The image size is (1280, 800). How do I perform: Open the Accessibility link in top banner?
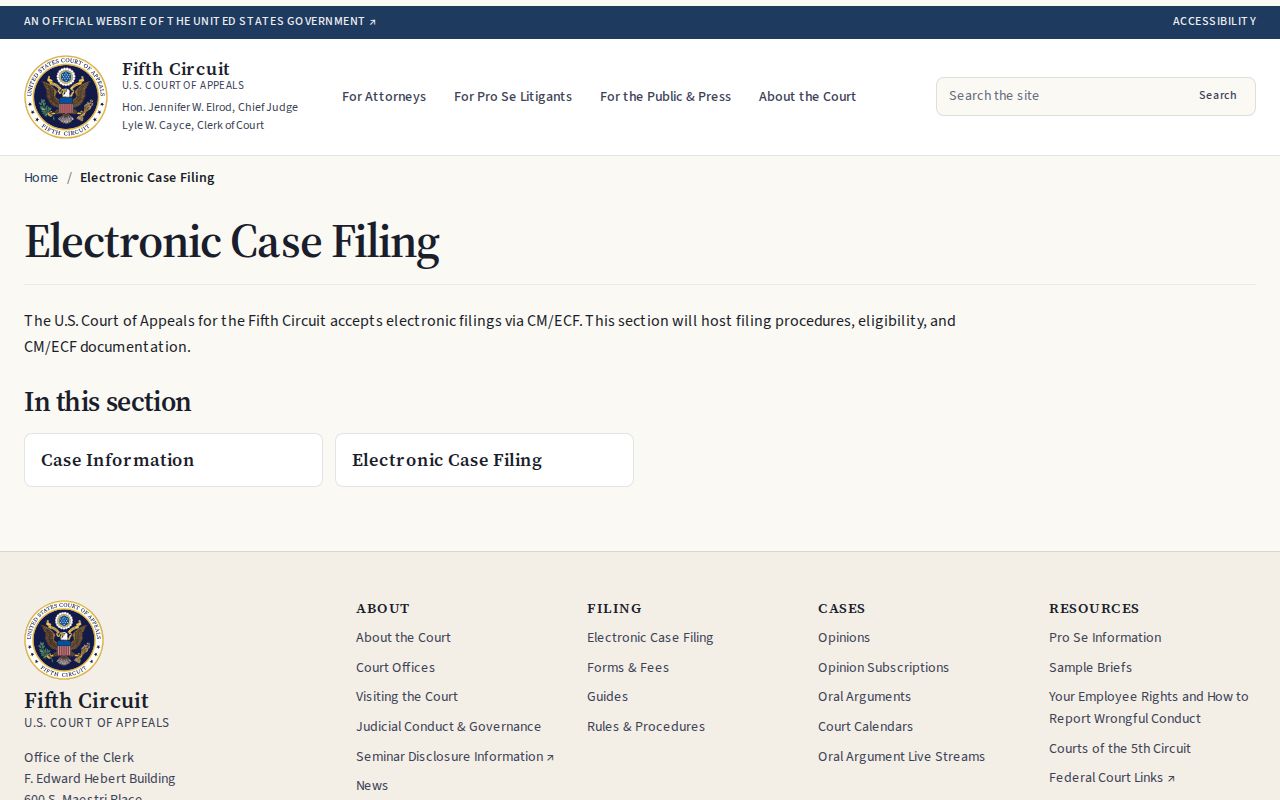tap(1214, 21)
